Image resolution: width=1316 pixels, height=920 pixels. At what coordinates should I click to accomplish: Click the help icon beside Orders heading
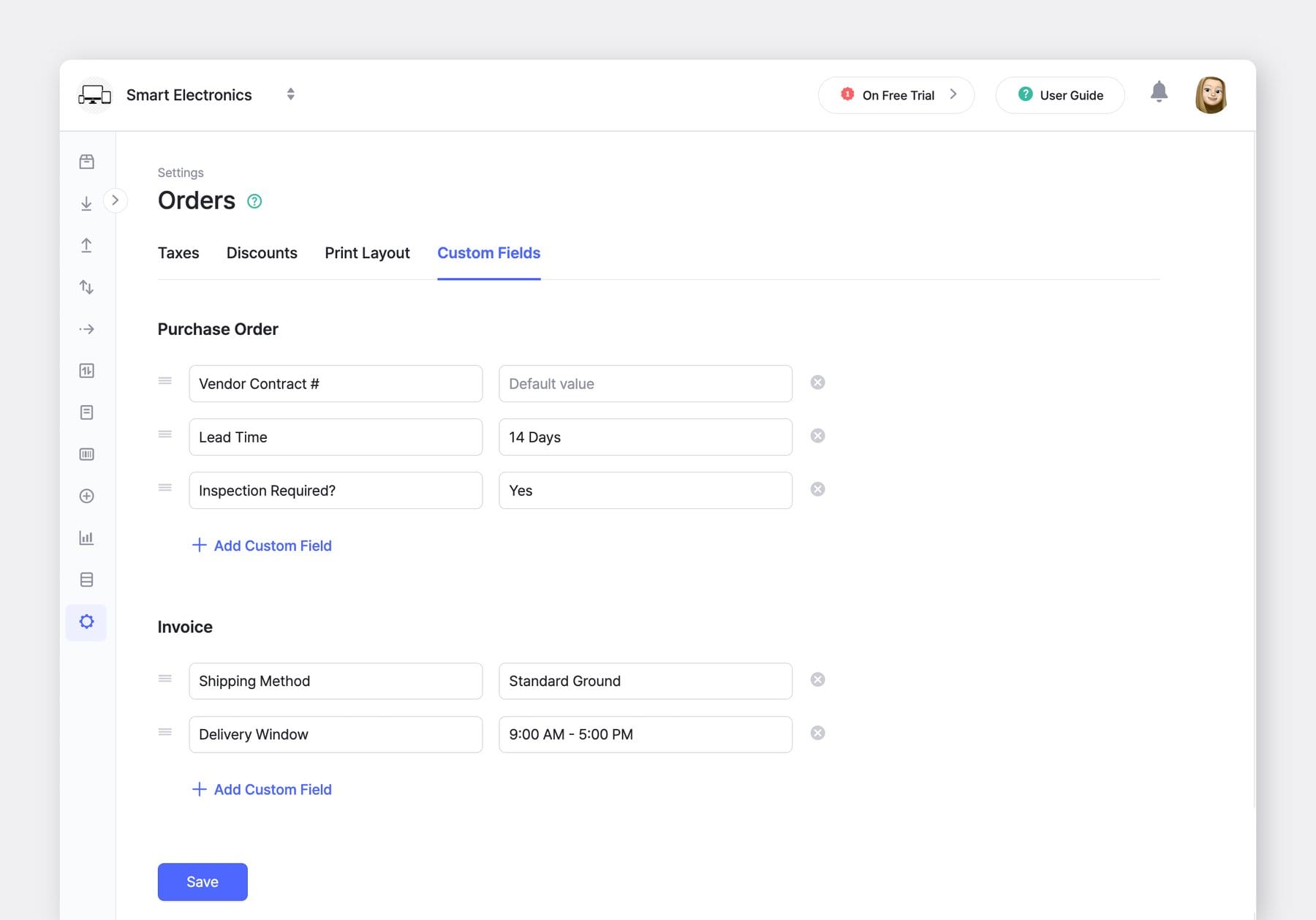tap(254, 200)
